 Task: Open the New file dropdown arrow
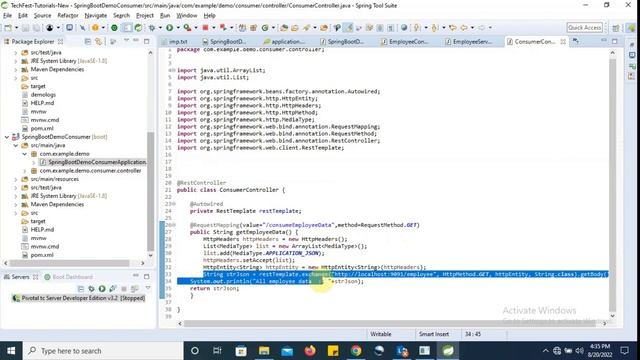(16, 28)
